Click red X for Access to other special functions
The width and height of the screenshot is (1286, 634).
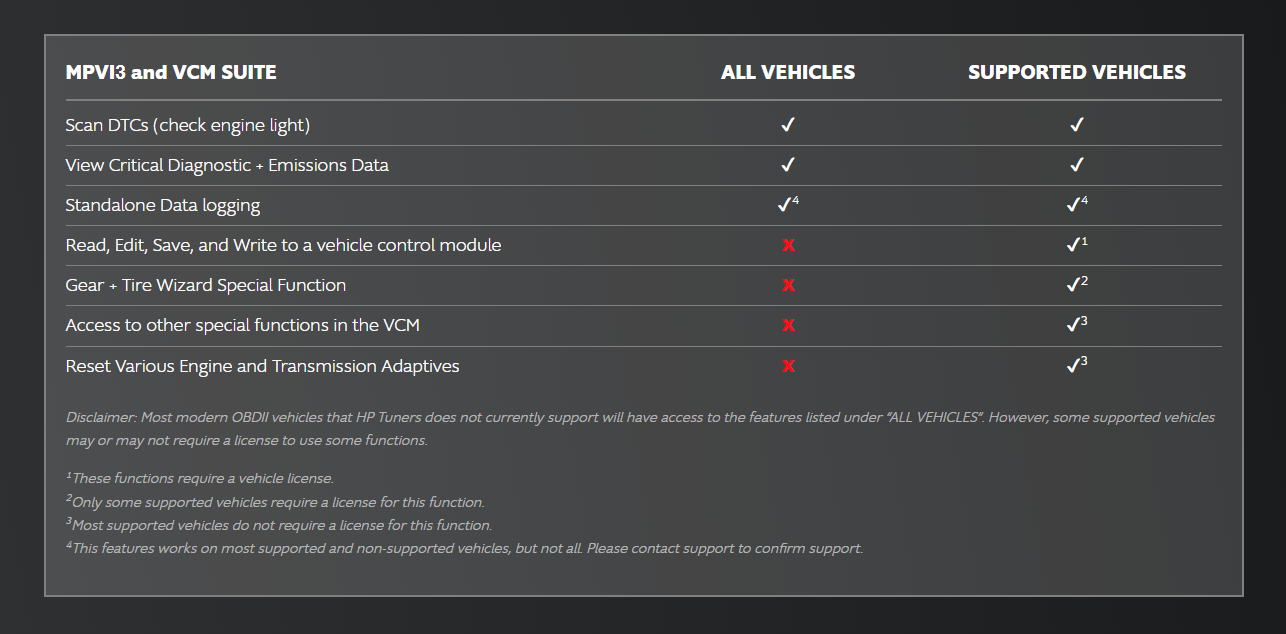pos(788,326)
